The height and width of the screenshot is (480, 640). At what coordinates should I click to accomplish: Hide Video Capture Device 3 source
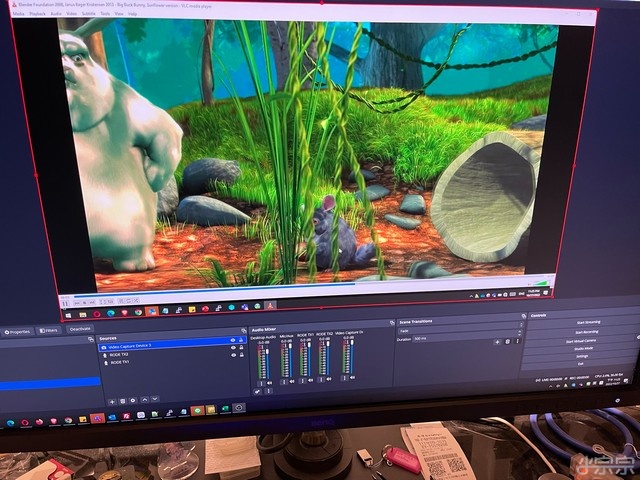(234, 344)
